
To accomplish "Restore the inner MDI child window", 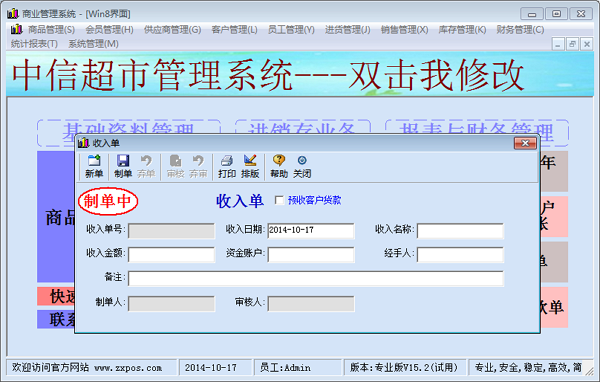I will click(x=572, y=44).
